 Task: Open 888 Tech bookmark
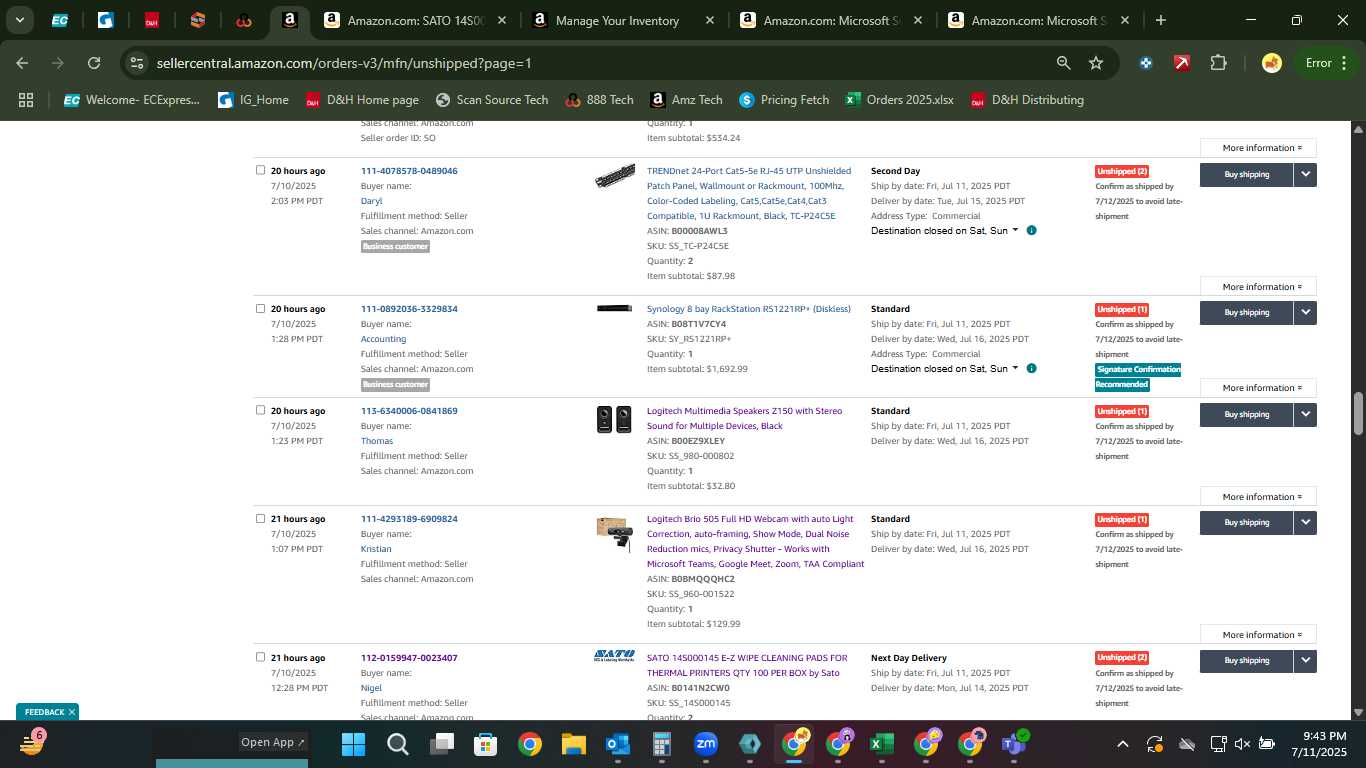coord(599,100)
